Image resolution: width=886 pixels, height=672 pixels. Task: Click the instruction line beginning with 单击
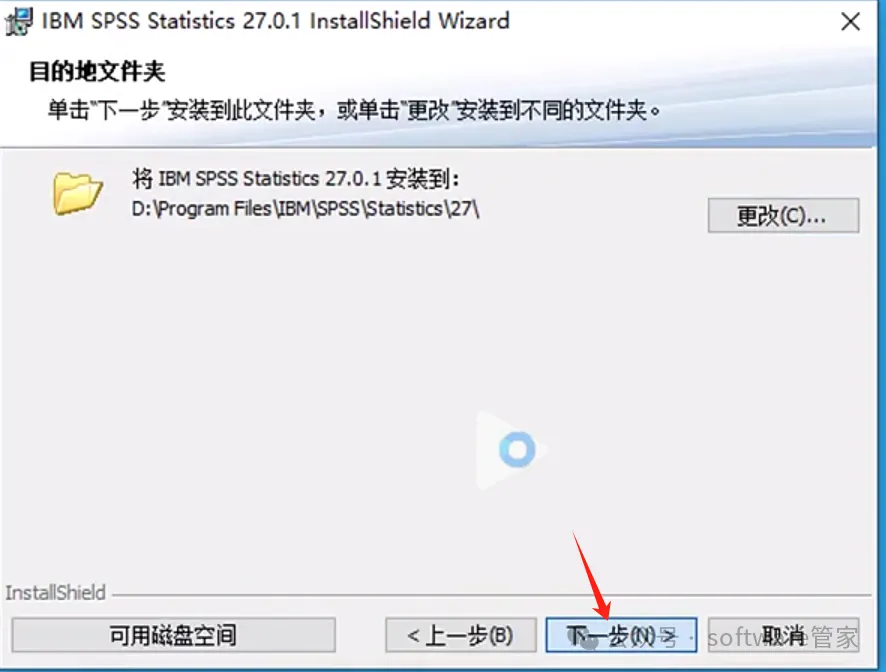point(354,110)
